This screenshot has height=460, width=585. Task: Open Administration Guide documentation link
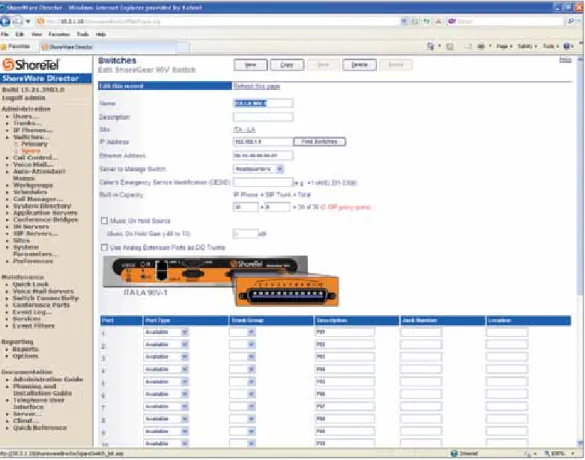[x=48, y=379]
